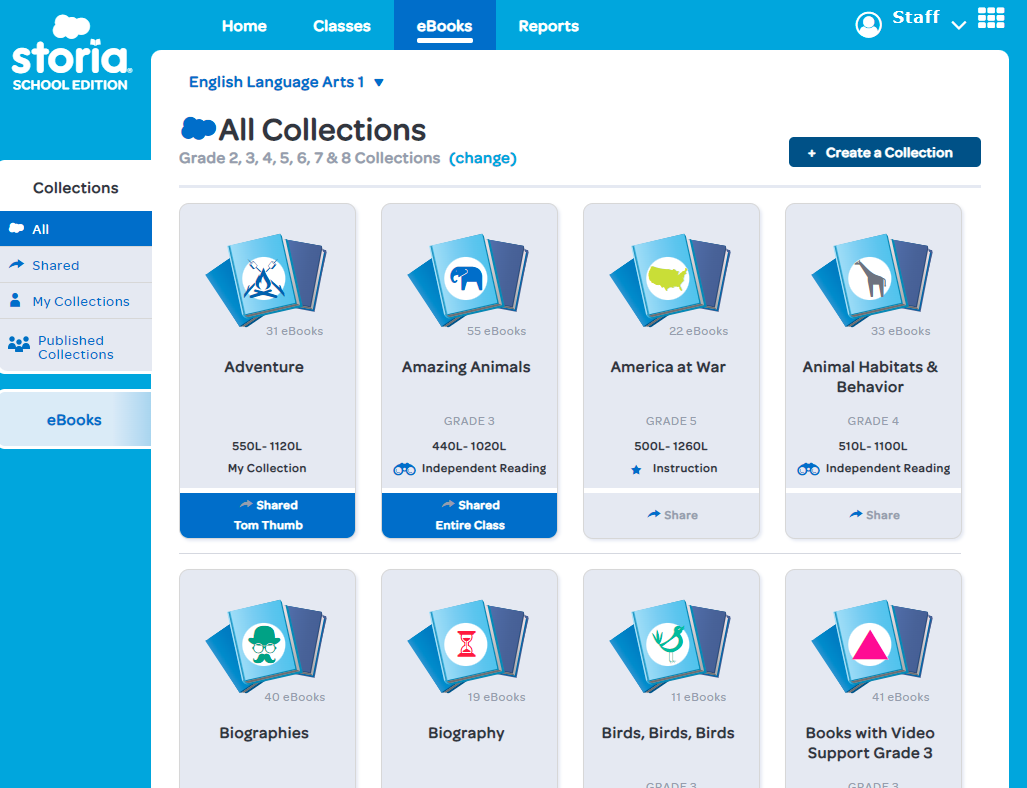This screenshot has height=788, width=1027.
Task: Click the Amazing Animals collection title
Action: pyautogui.click(x=466, y=367)
